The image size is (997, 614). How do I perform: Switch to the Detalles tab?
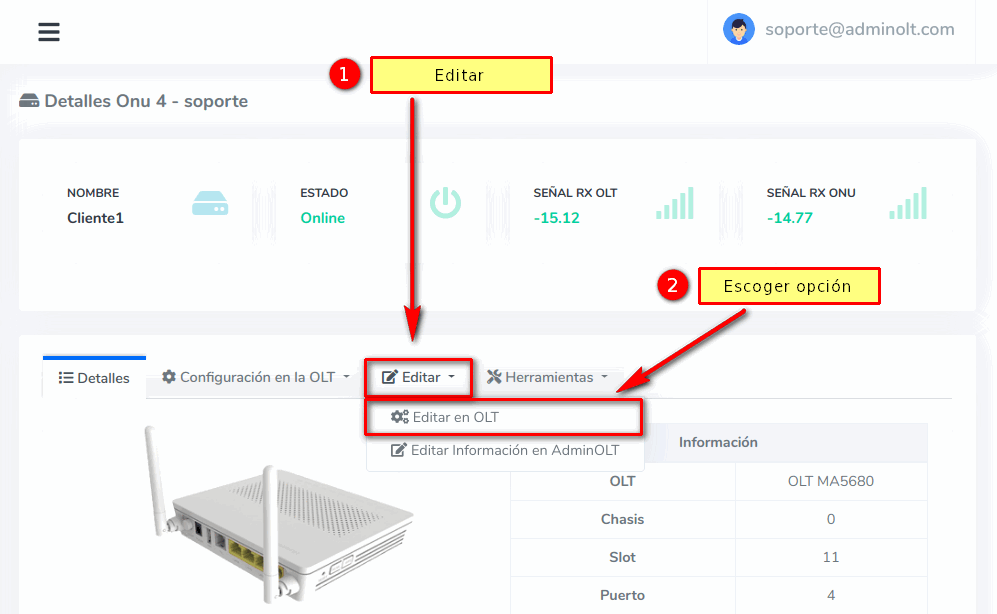pos(94,378)
